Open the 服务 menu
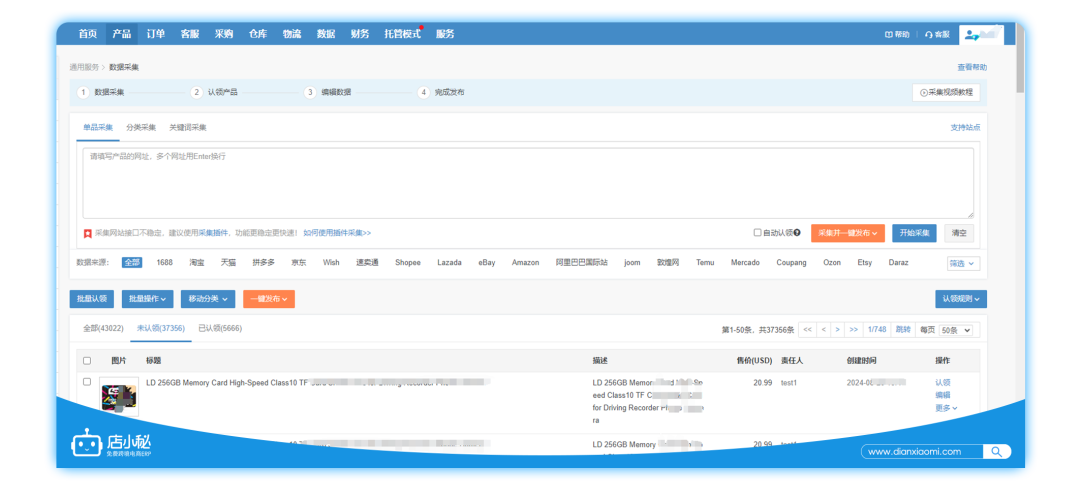 445,34
